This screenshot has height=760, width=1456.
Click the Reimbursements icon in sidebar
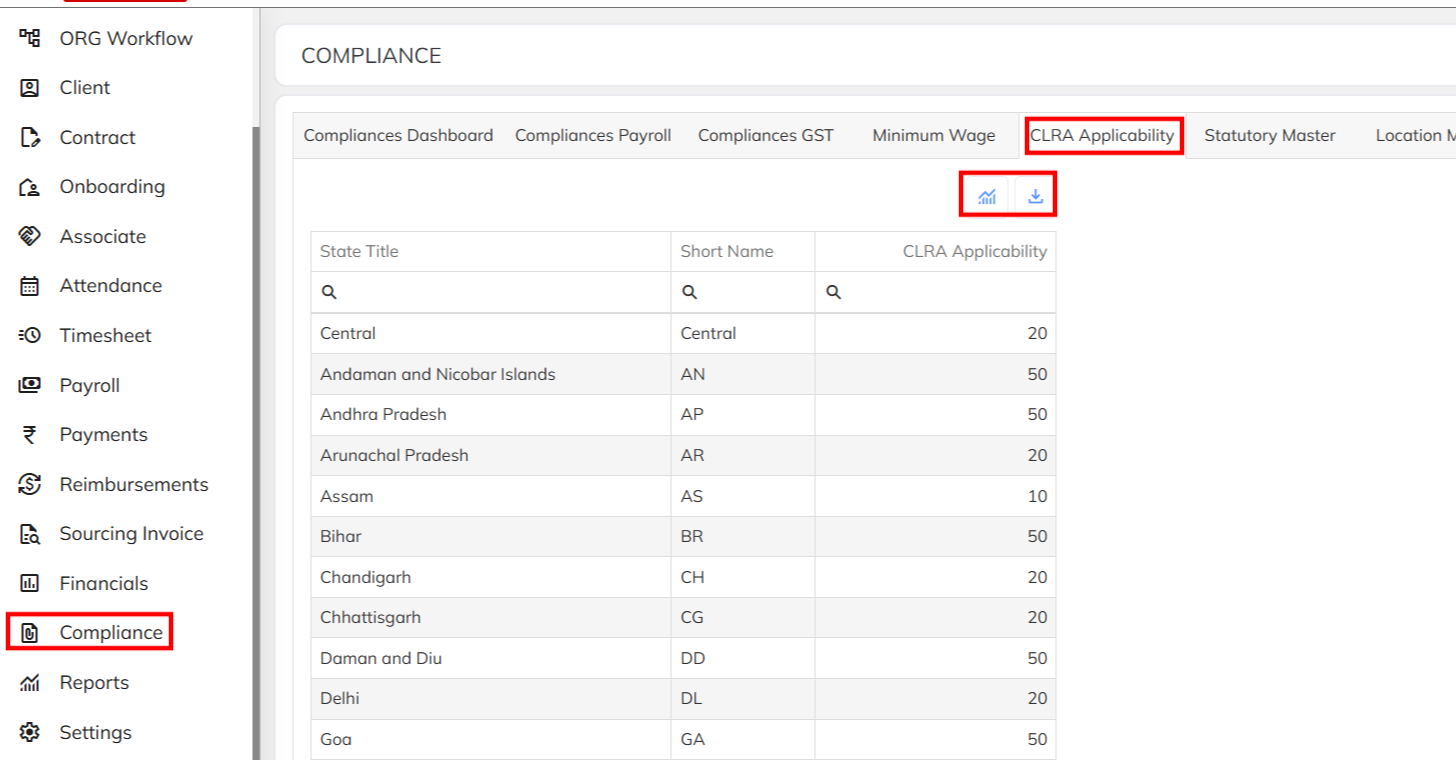click(30, 484)
